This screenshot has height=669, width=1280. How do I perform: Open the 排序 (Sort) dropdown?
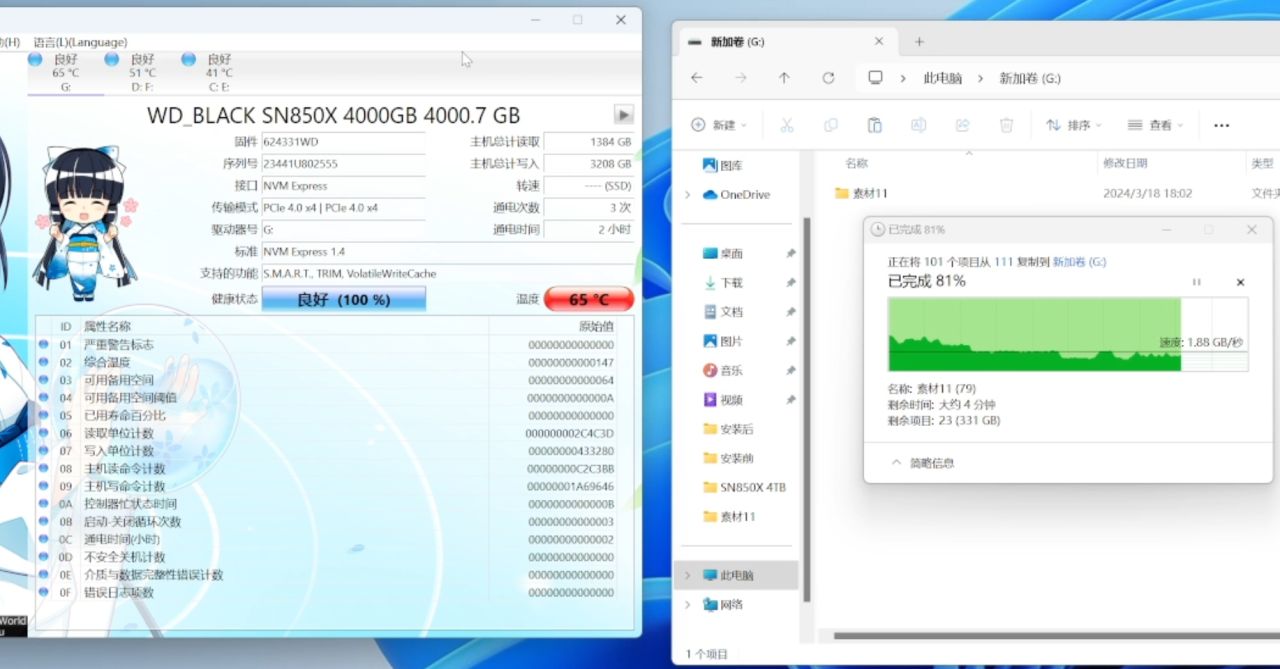tap(1074, 125)
